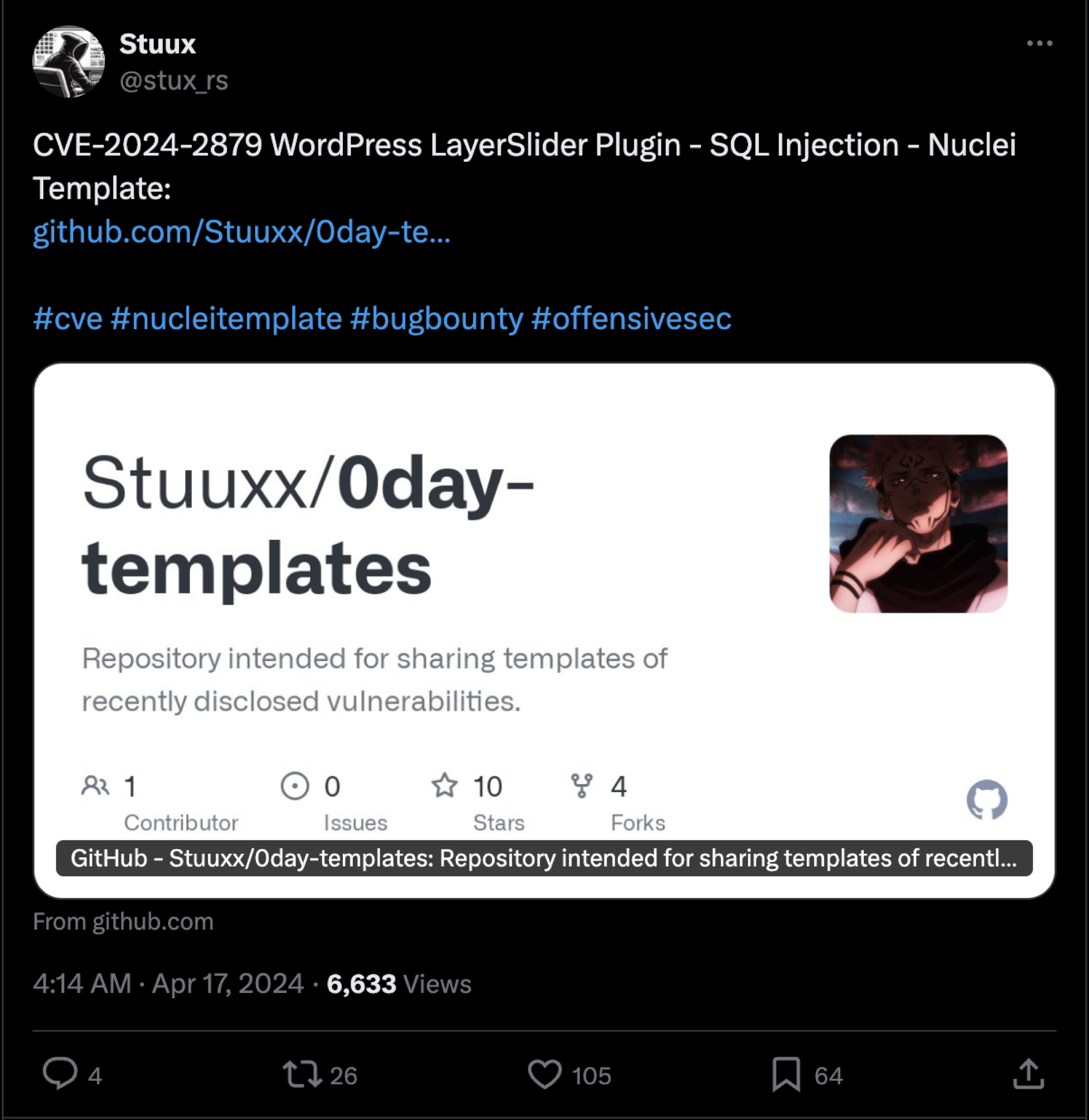This screenshot has height=1120, width=1089.
Task: Open the #bugbounty hashtag
Action: 437,319
